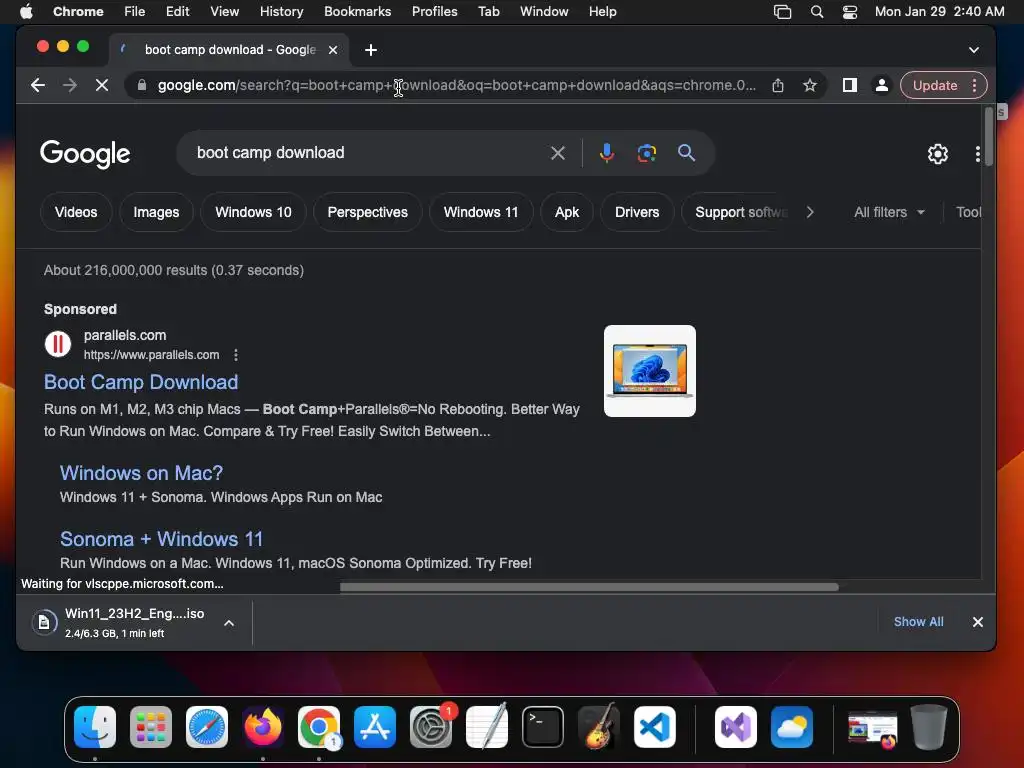Search by image with Google Lens
The height and width of the screenshot is (768, 1024).
[x=647, y=153]
